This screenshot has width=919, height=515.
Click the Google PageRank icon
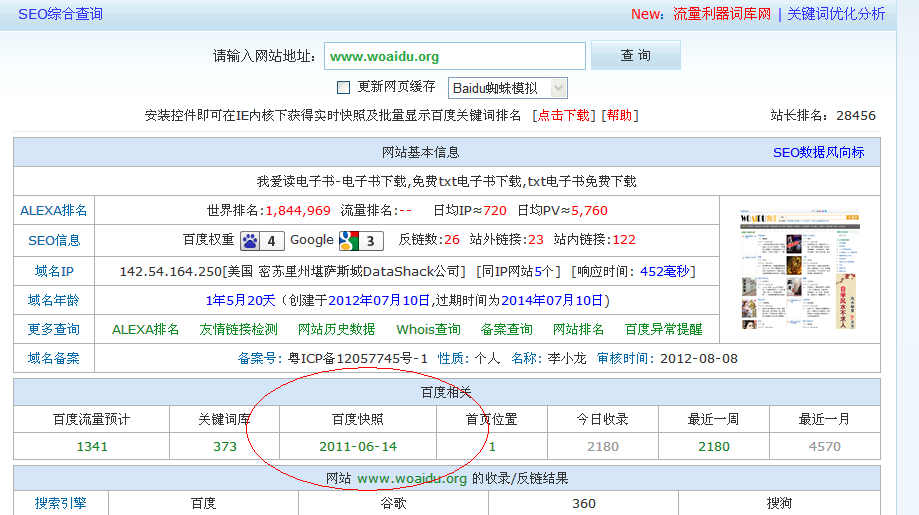348,240
